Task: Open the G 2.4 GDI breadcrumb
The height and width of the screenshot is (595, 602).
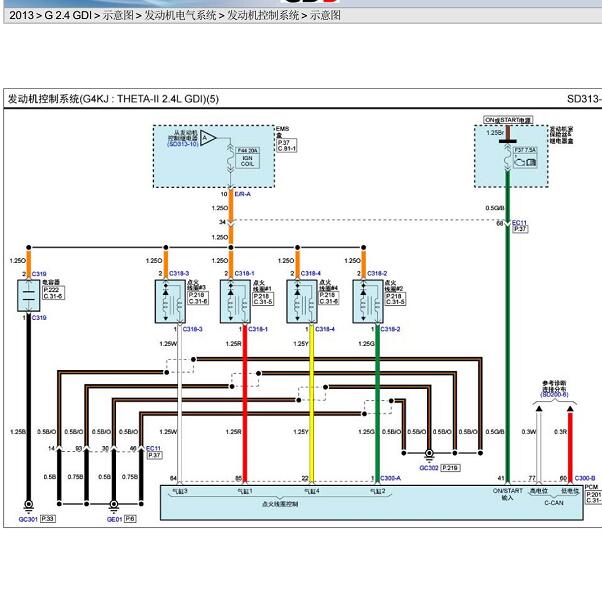Action: pos(68,15)
